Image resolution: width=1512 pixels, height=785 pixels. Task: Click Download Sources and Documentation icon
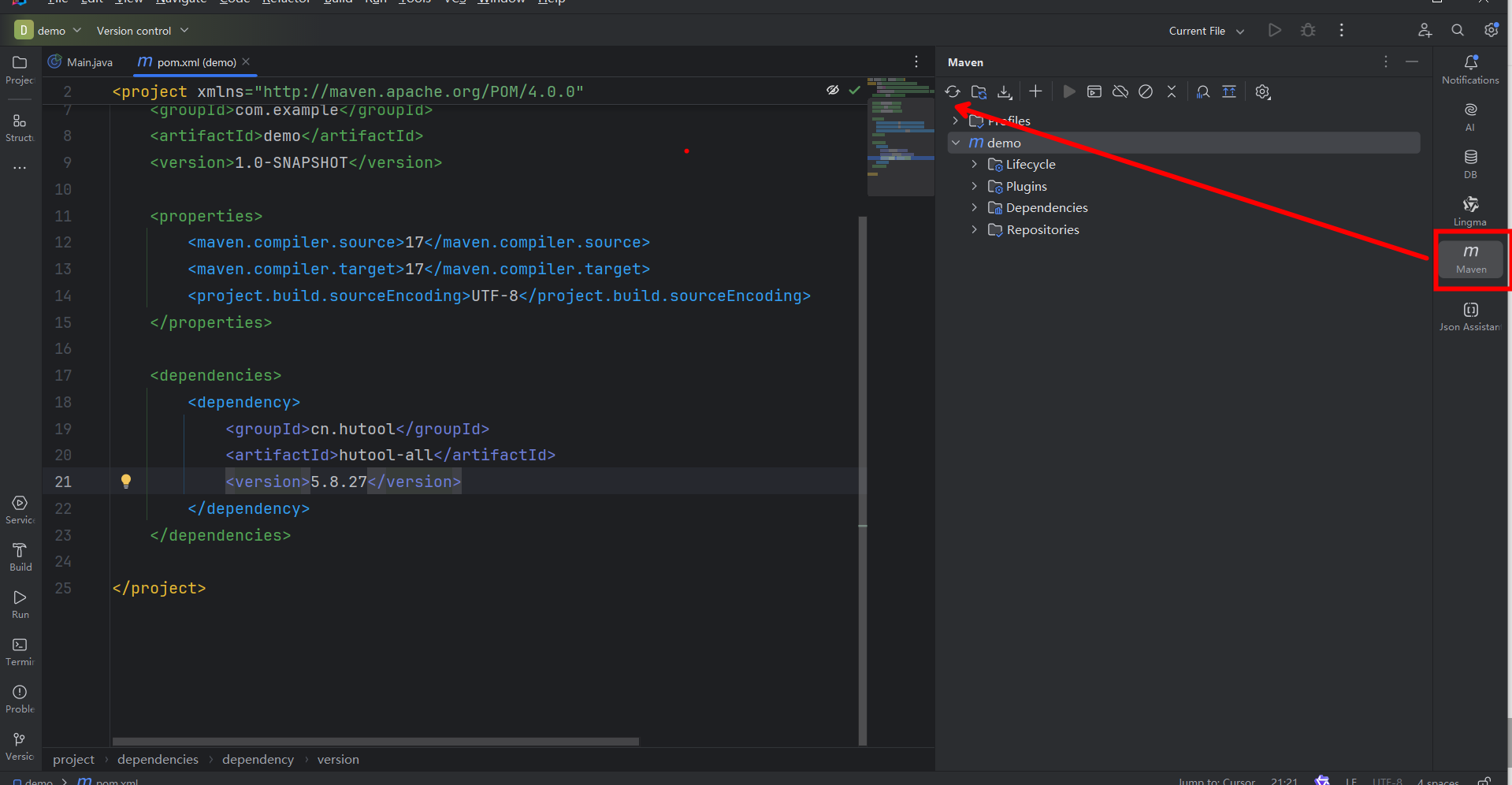1005,92
